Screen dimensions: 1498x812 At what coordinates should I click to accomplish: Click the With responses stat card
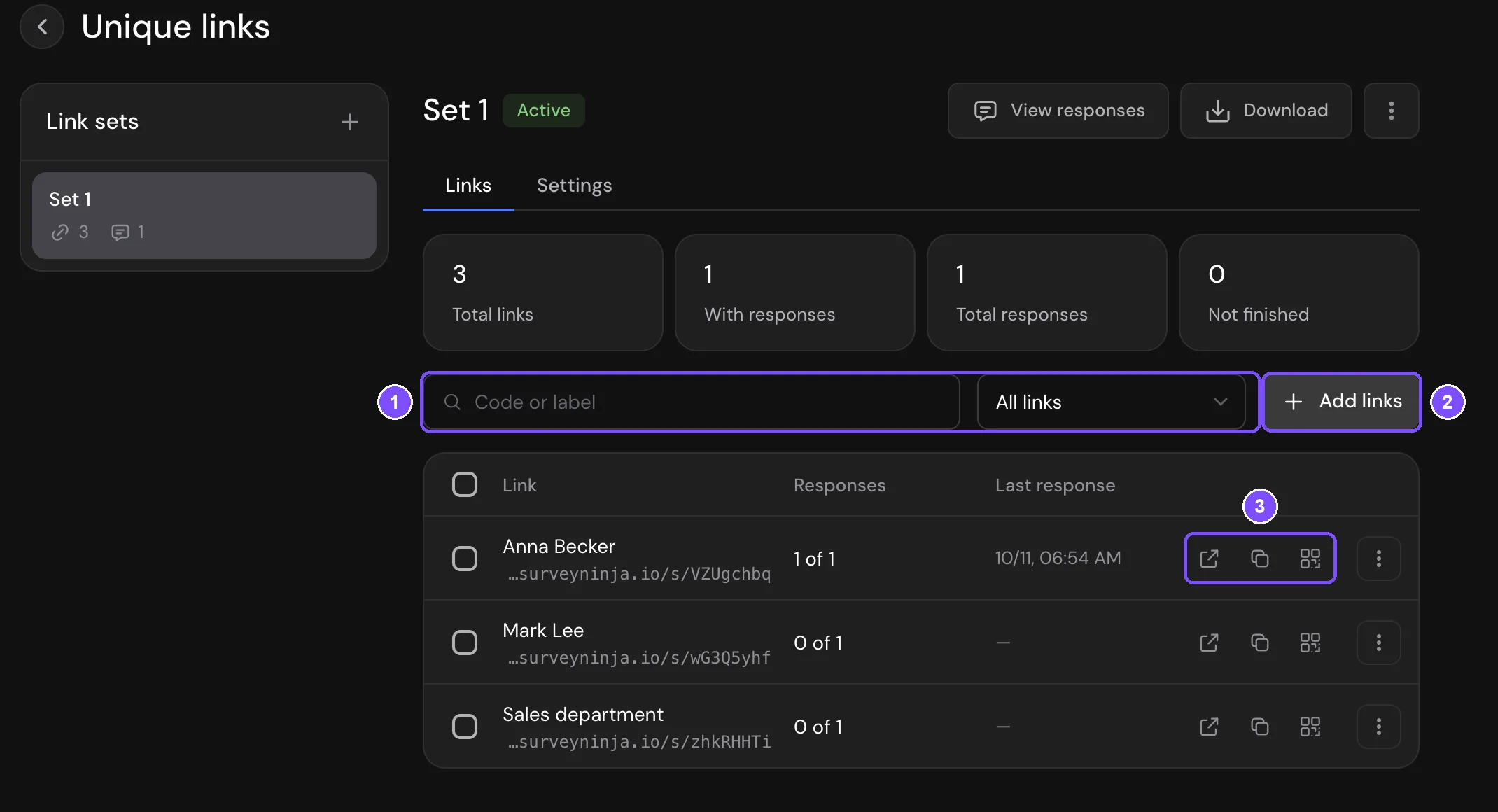pyautogui.click(x=794, y=293)
